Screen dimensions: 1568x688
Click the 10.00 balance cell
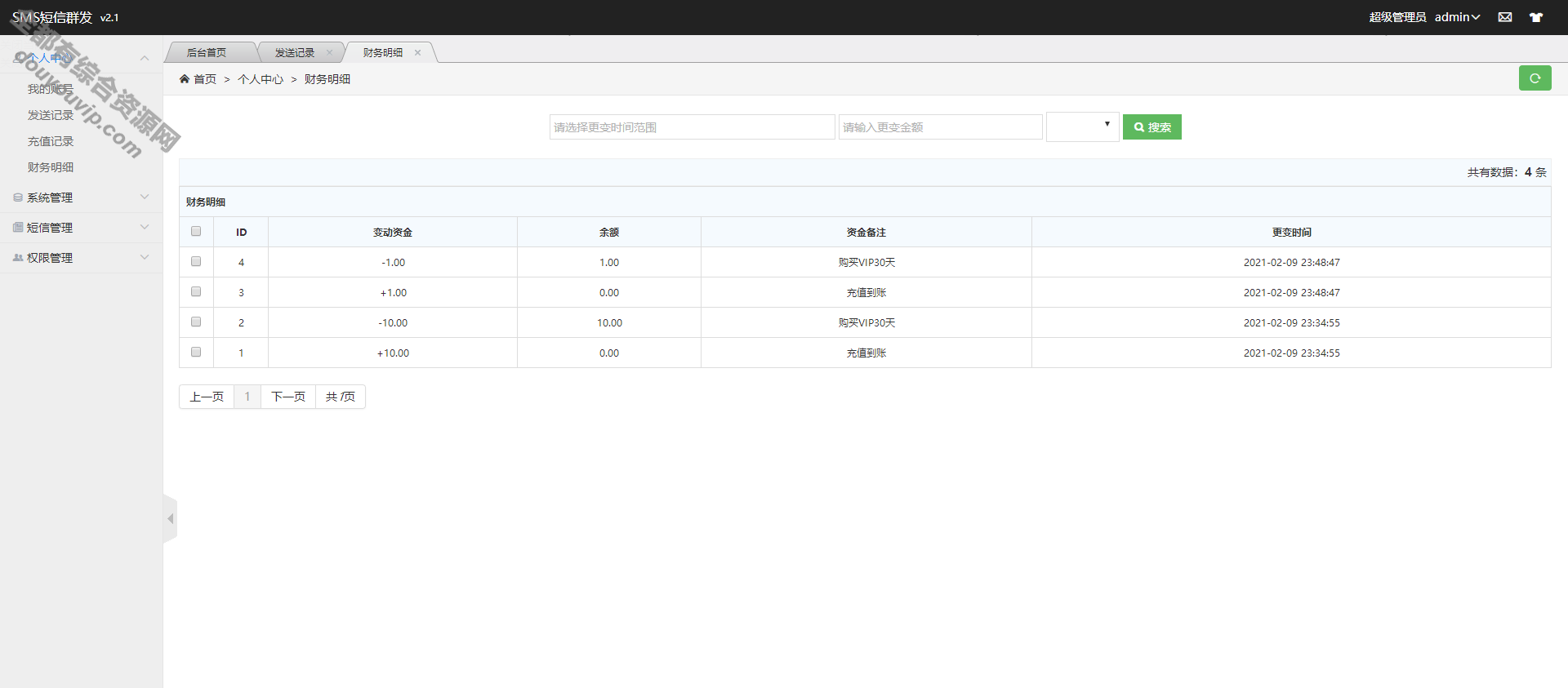[x=609, y=323]
